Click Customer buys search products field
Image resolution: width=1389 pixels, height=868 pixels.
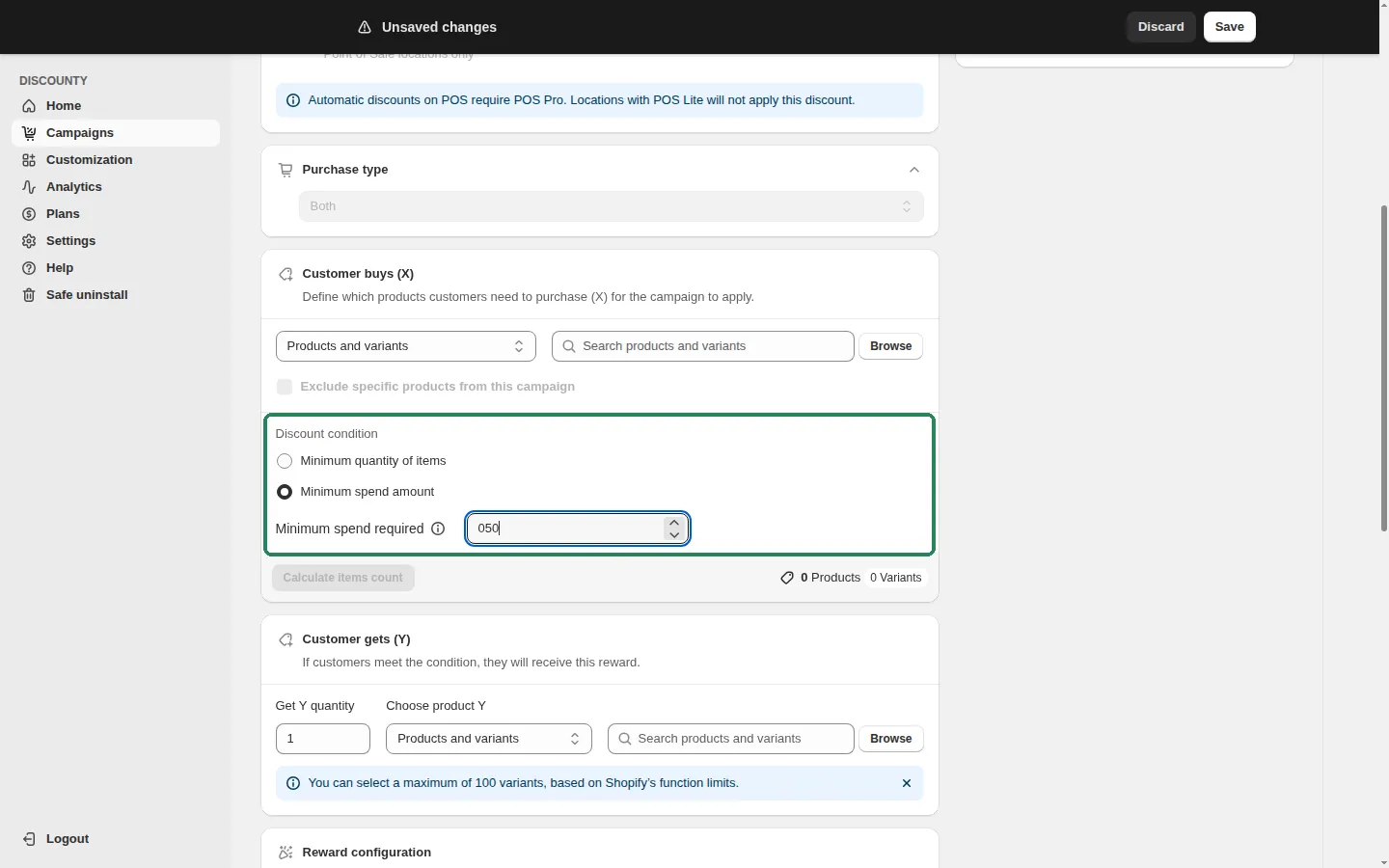(x=702, y=346)
